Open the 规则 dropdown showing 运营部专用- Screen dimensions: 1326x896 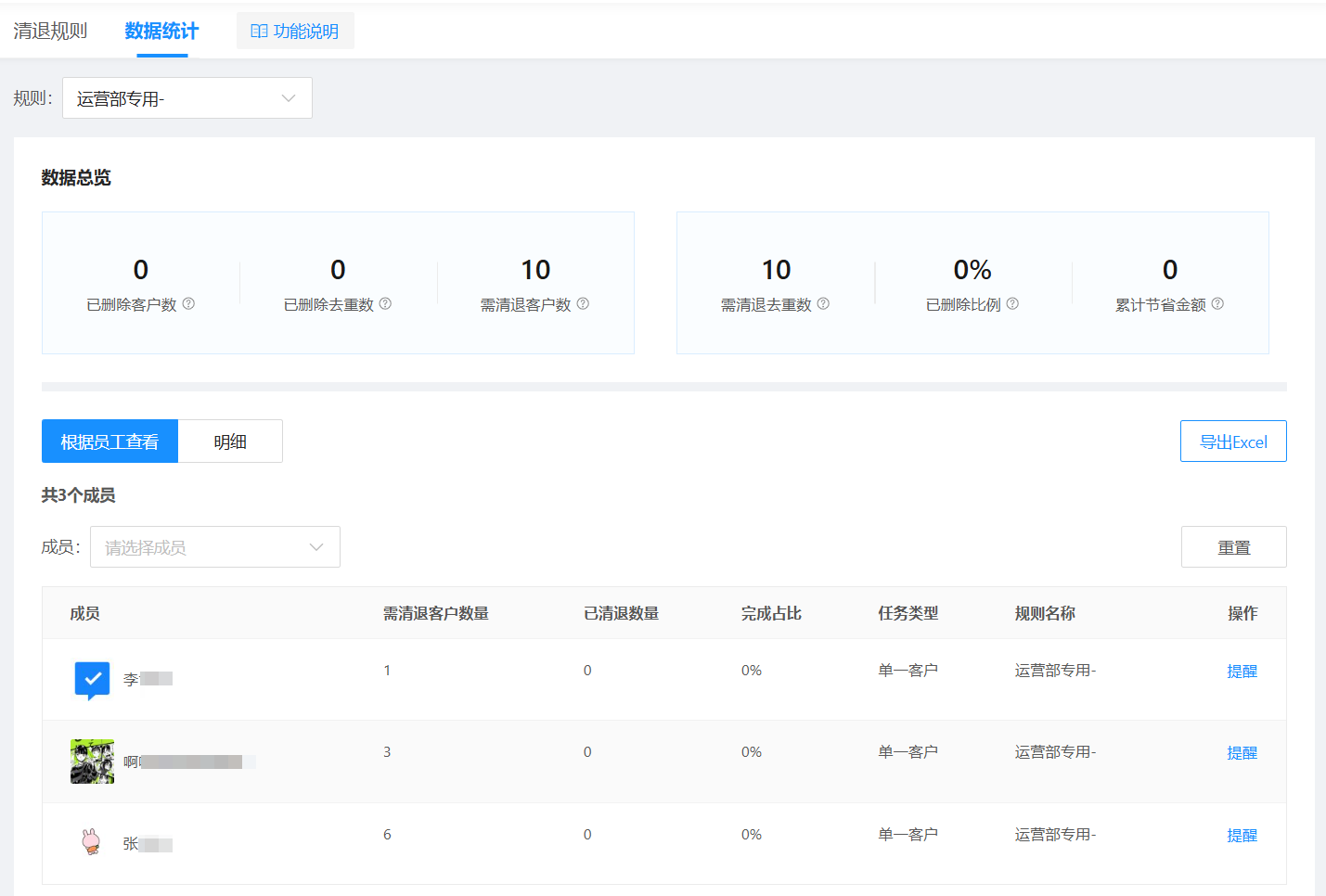187,98
